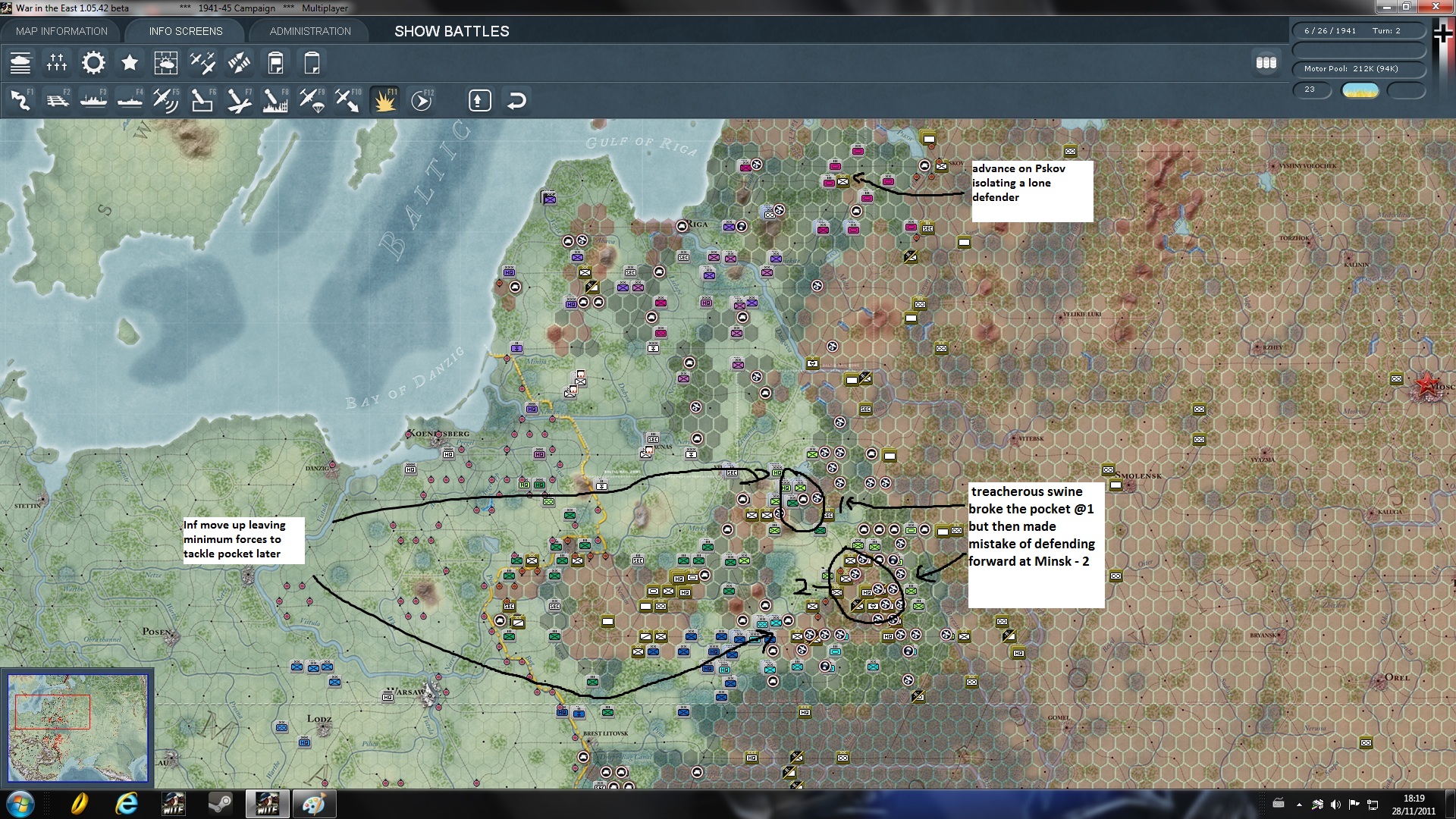Click the Moscow red star on the map
The width and height of the screenshot is (1456, 819).
[1428, 384]
